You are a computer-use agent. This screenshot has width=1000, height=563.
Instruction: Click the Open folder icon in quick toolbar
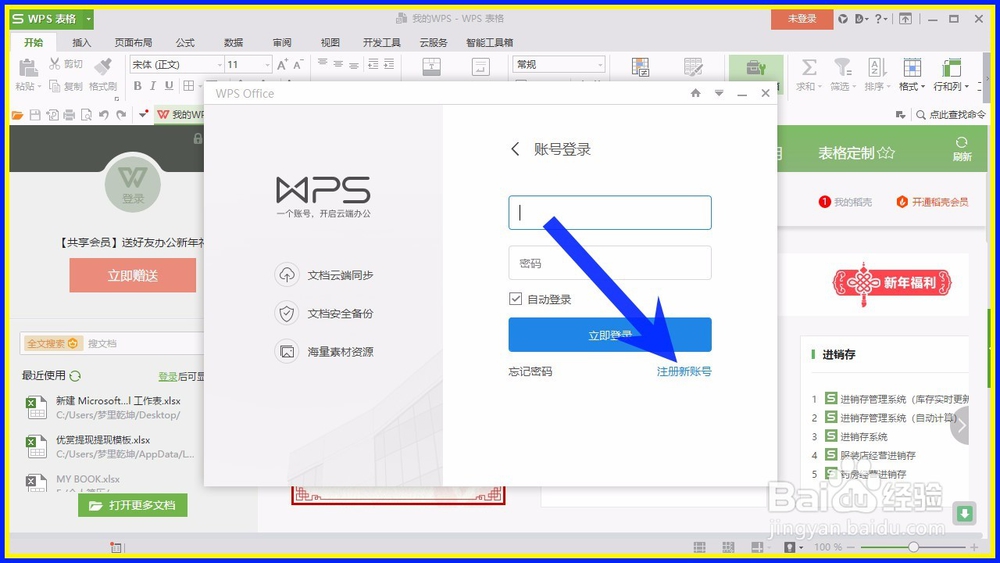pos(17,115)
